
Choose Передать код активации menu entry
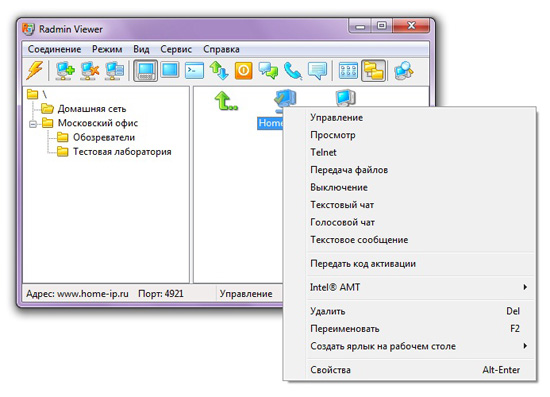point(410,264)
